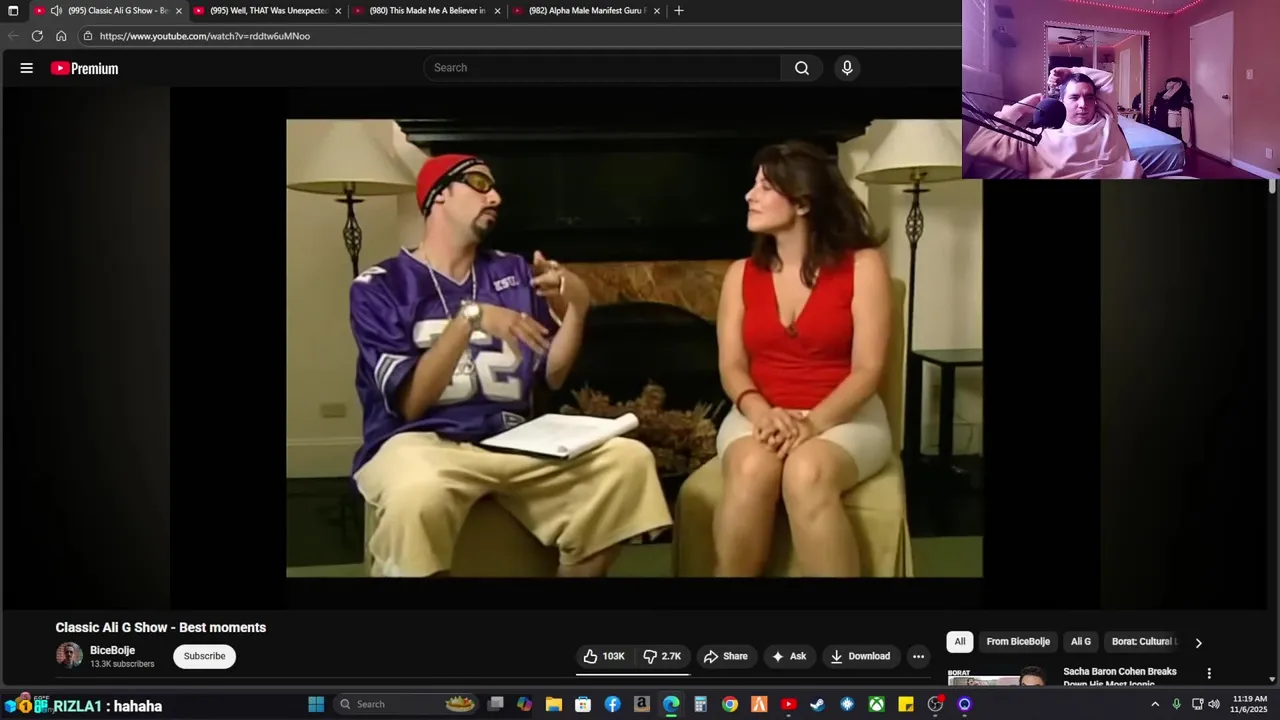Open the BiceBolje channel avatar

coord(69,656)
